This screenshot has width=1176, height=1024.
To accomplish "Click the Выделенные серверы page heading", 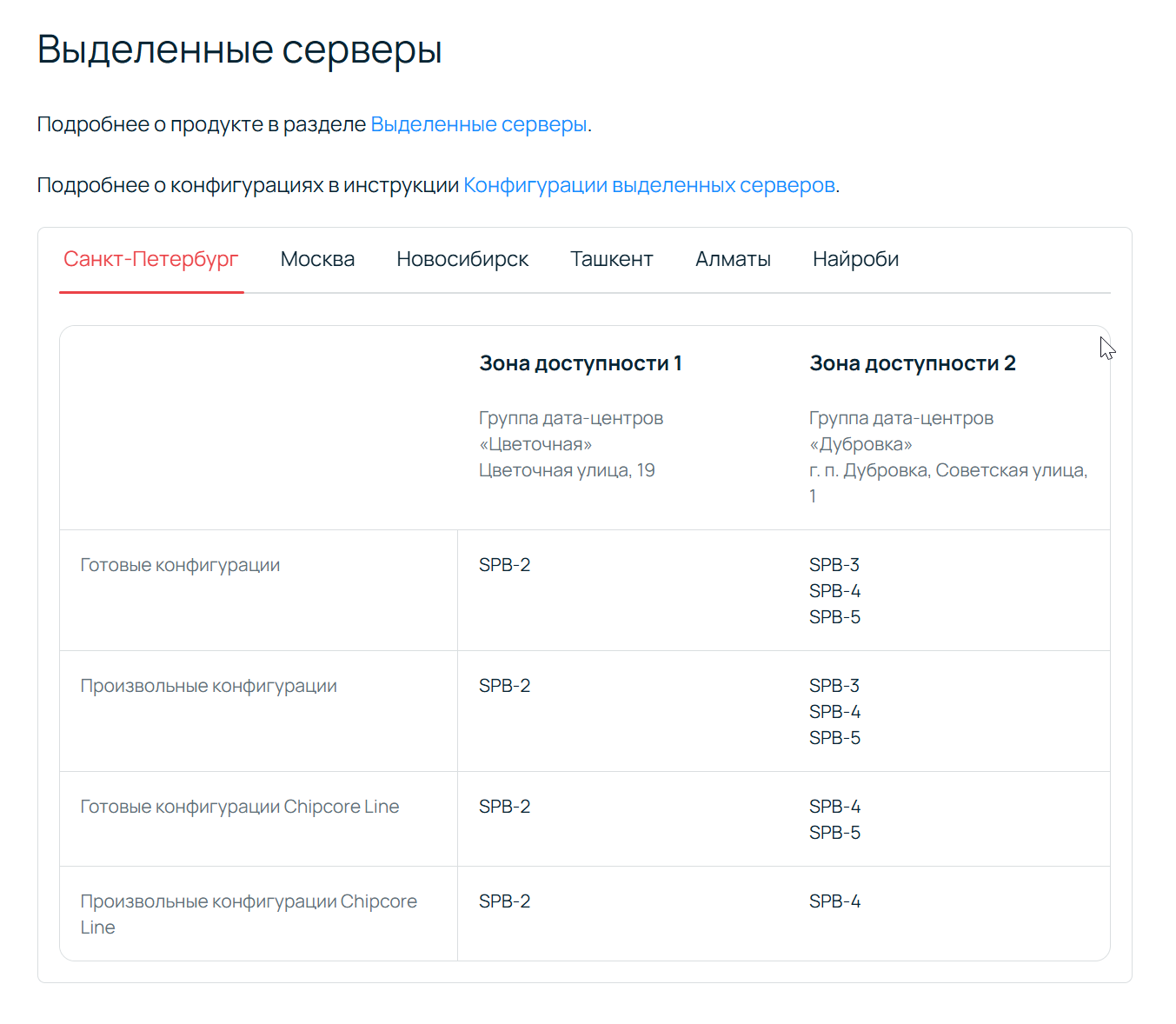I will [239, 50].
